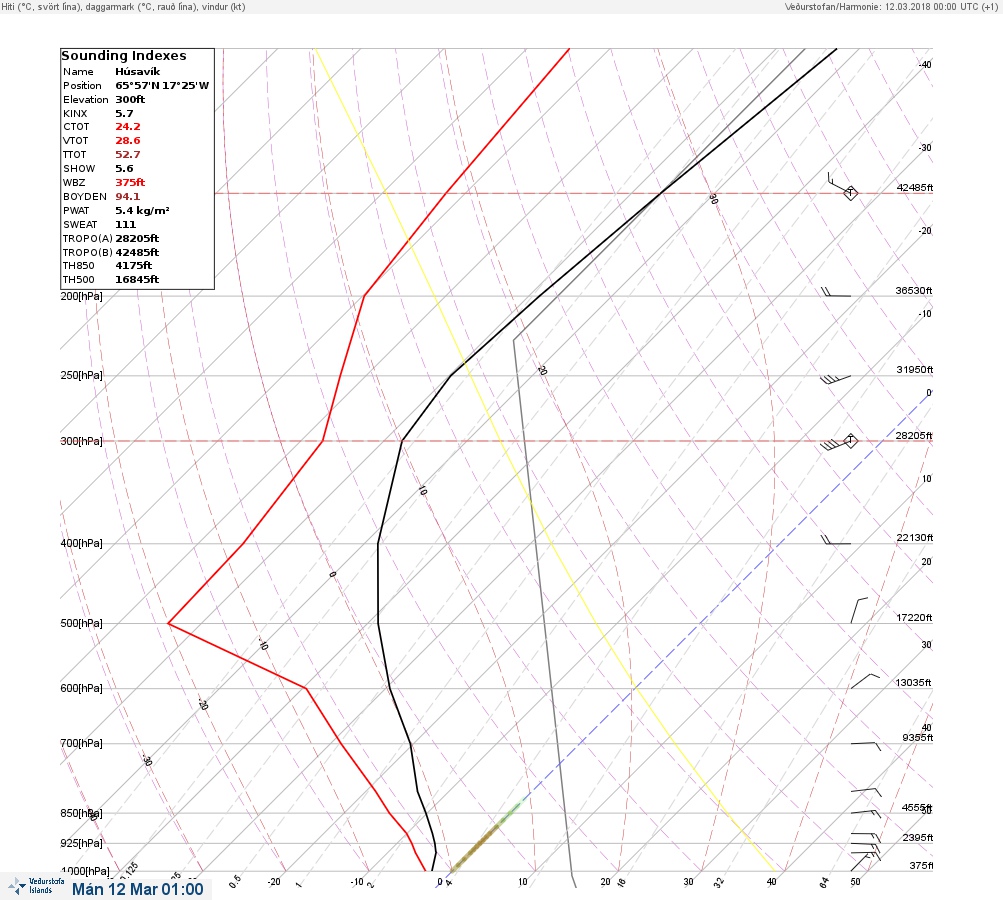1003x900 pixels.
Task: Click the wind barb at 600 hPa
Action: click(865, 681)
